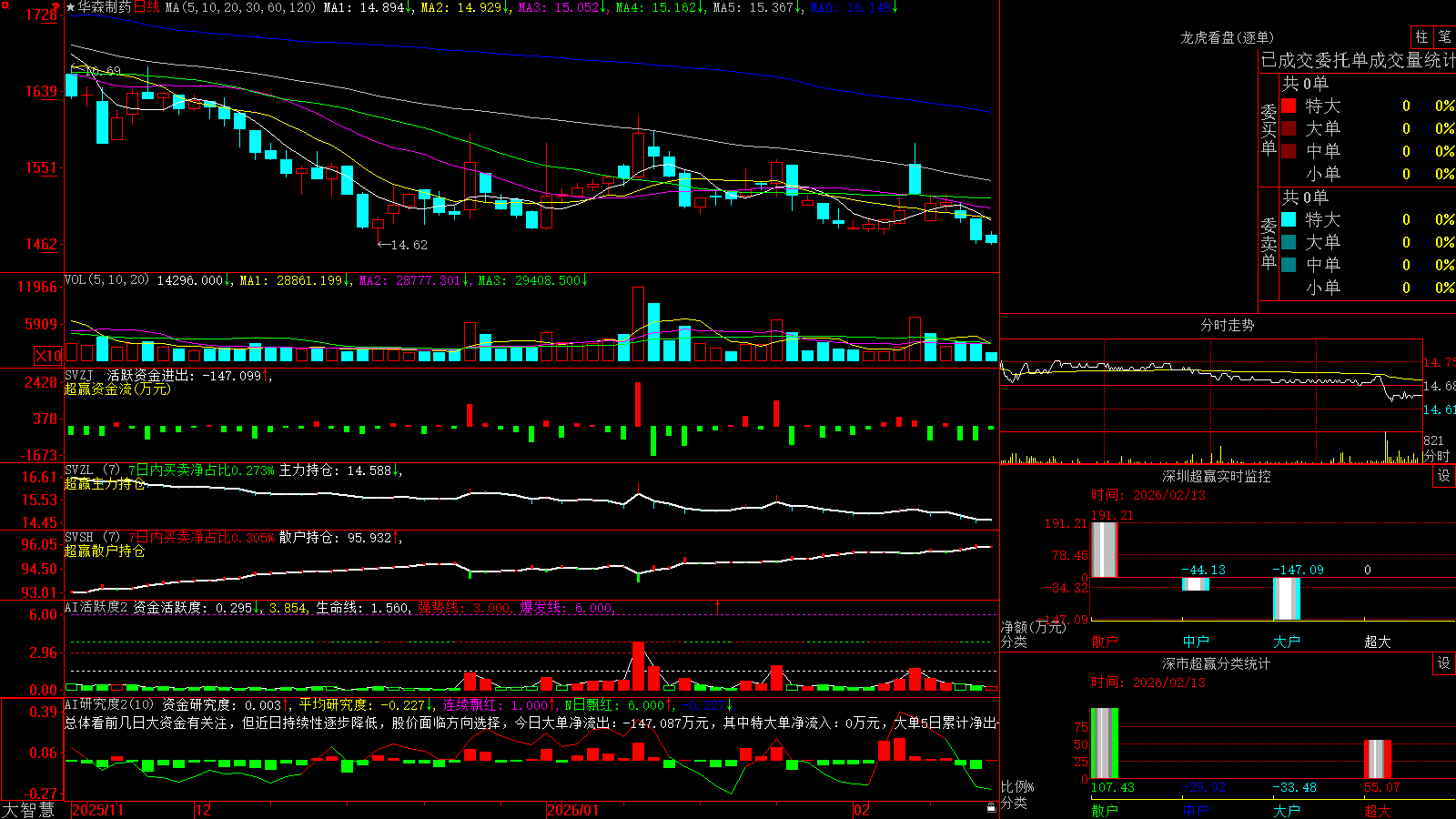The width and height of the screenshot is (1456, 819).
Task: Click the 2025/11 date marker
Action: click(97, 810)
